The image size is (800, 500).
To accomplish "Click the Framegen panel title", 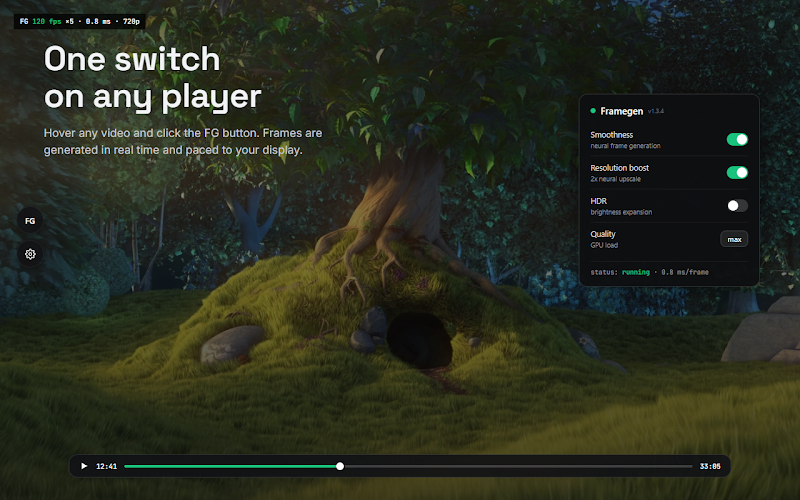I will click(x=621, y=111).
